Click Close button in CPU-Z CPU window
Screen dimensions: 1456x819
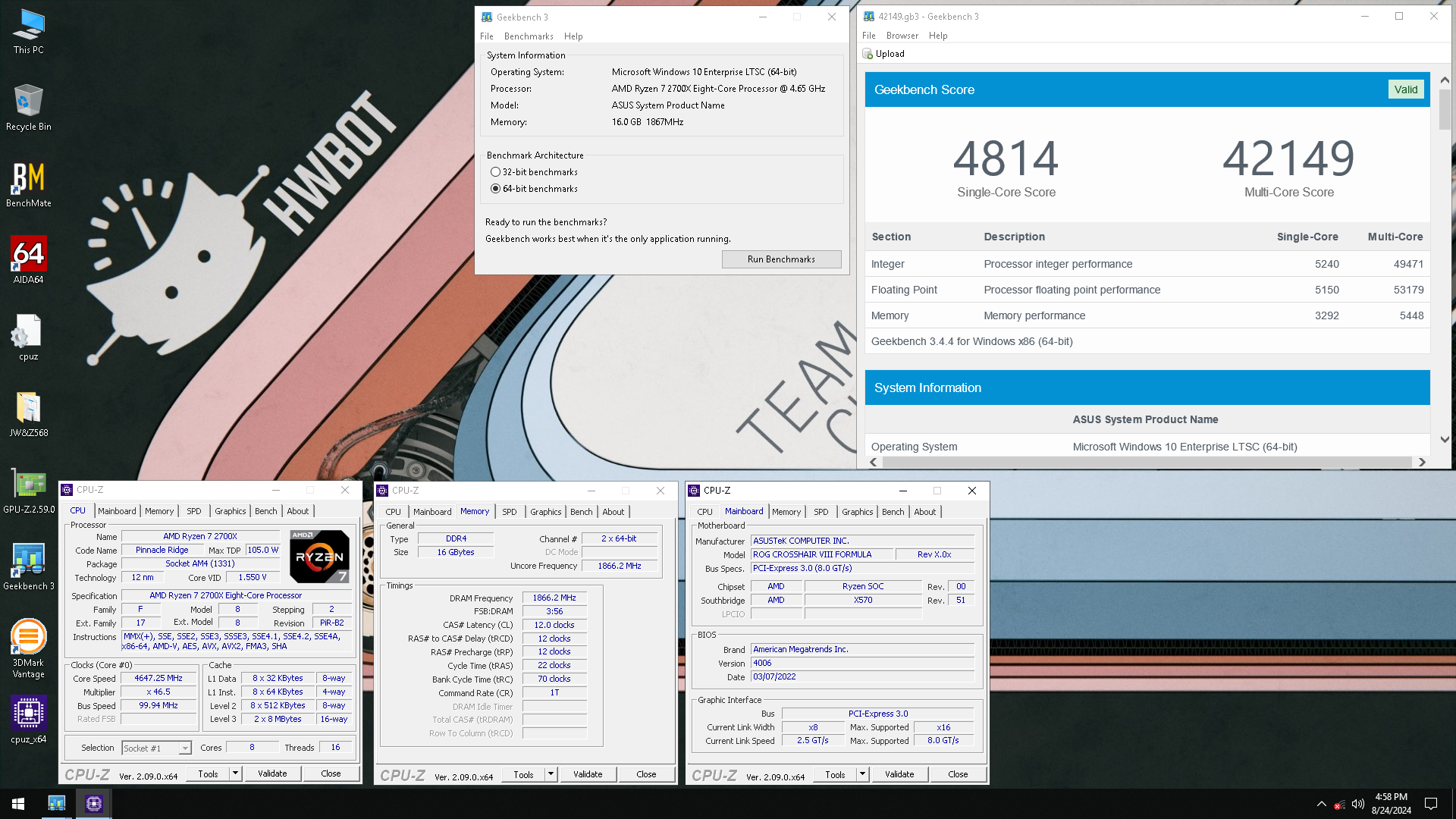point(331,773)
